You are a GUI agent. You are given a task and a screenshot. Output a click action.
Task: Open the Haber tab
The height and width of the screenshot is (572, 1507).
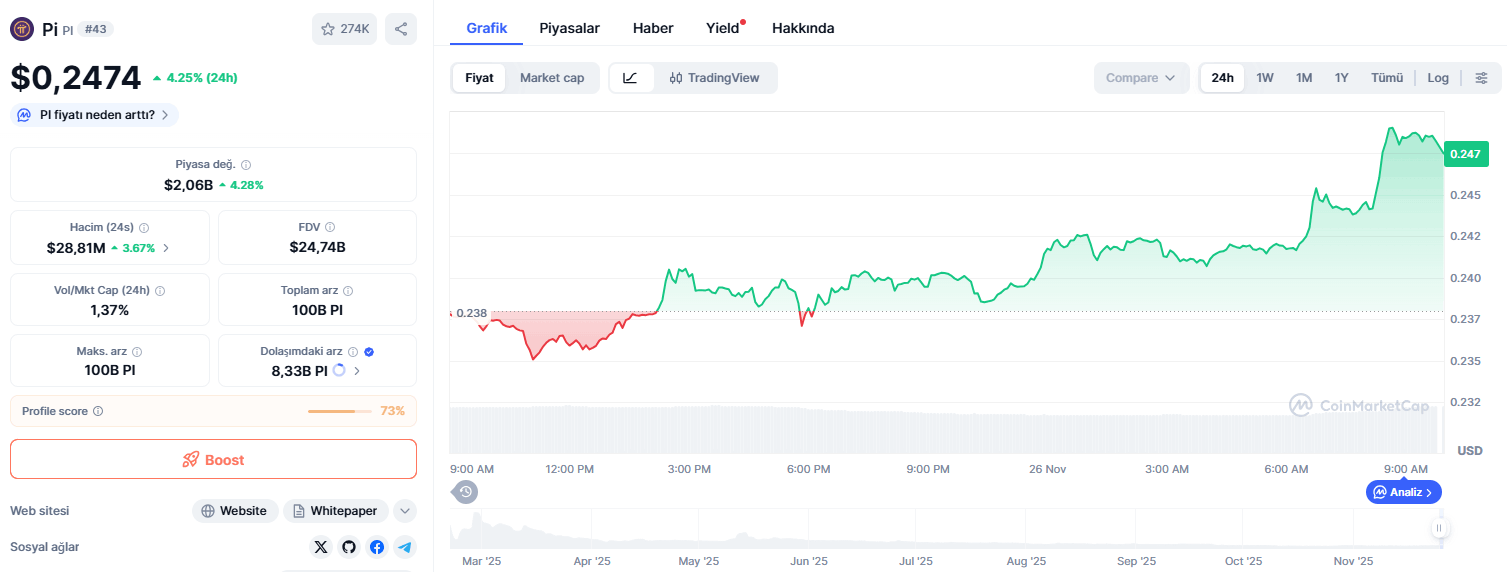click(x=653, y=28)
